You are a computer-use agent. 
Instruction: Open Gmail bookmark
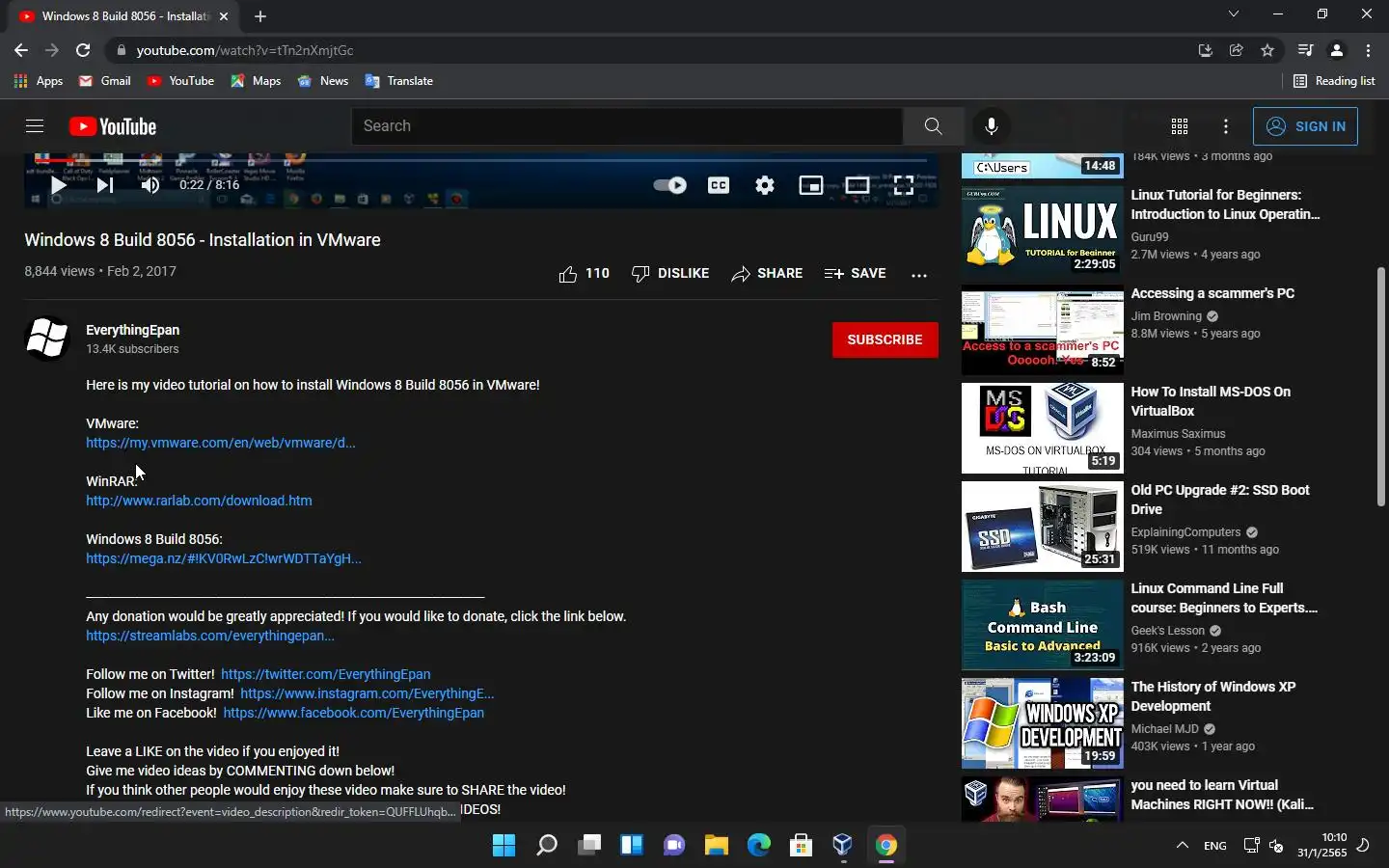click(x=105, y=81)
